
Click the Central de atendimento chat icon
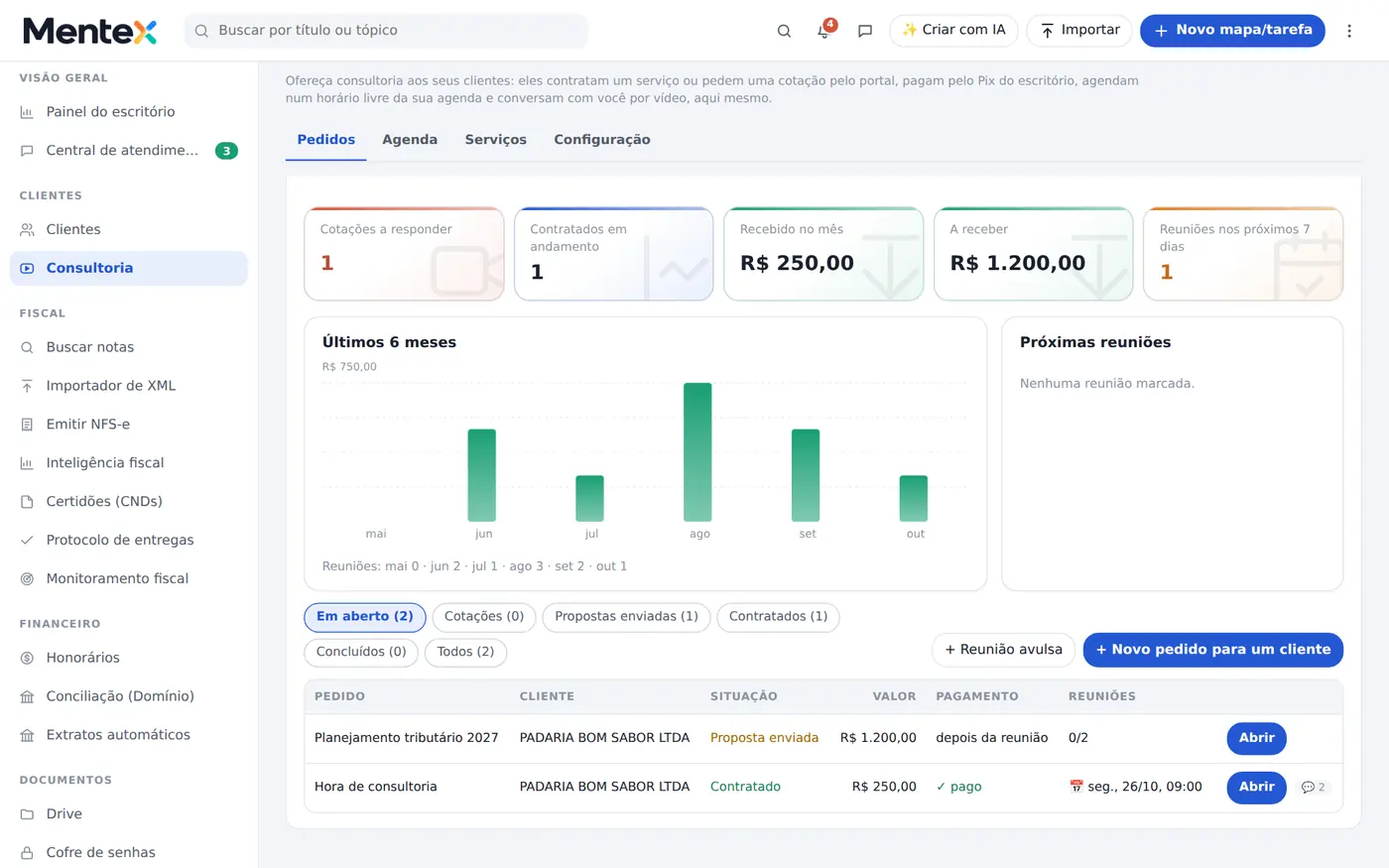[x=27, y=151]
